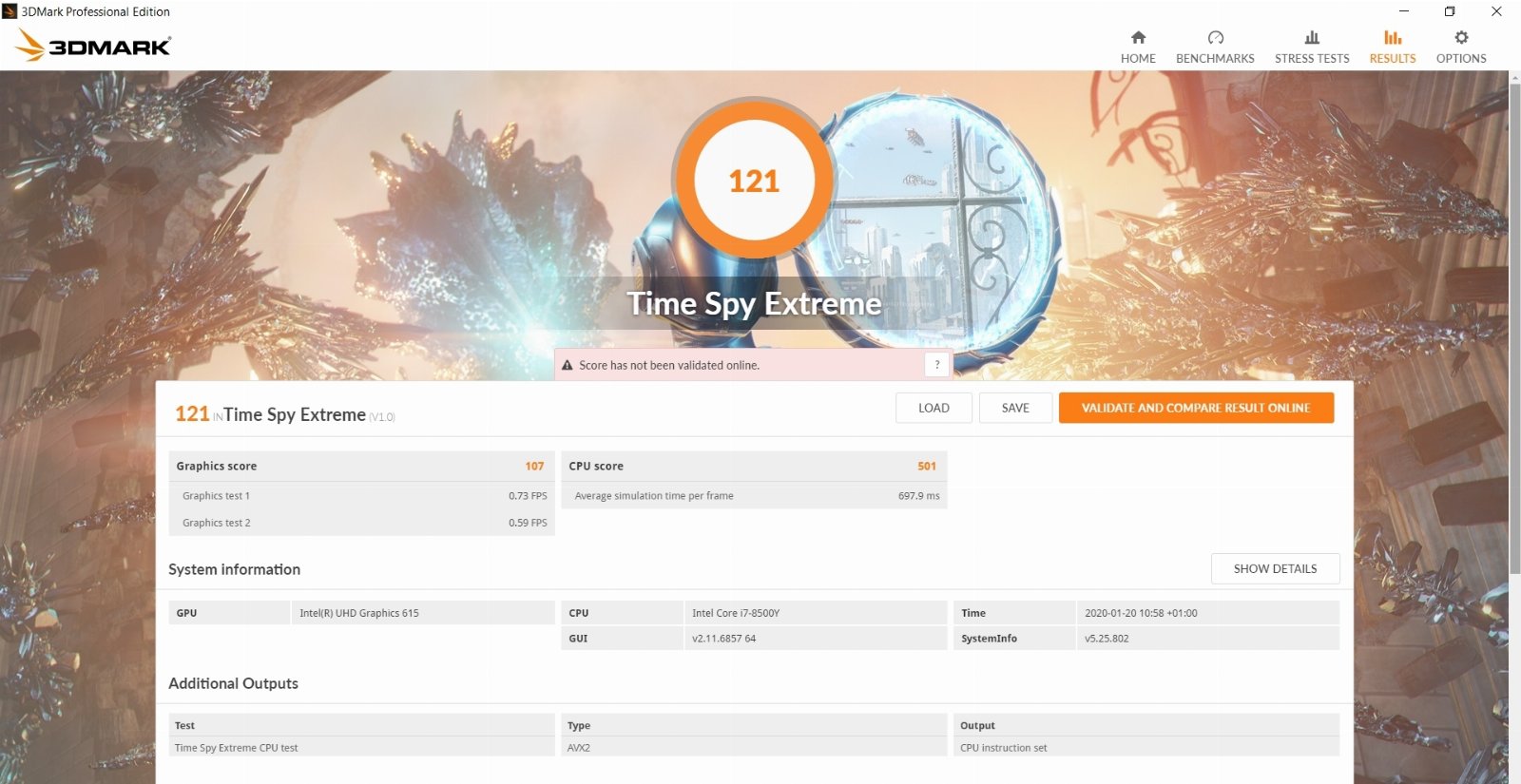Click GUI version v2.11.6857 64
The image size is (1521, 784).
point(723,639)
